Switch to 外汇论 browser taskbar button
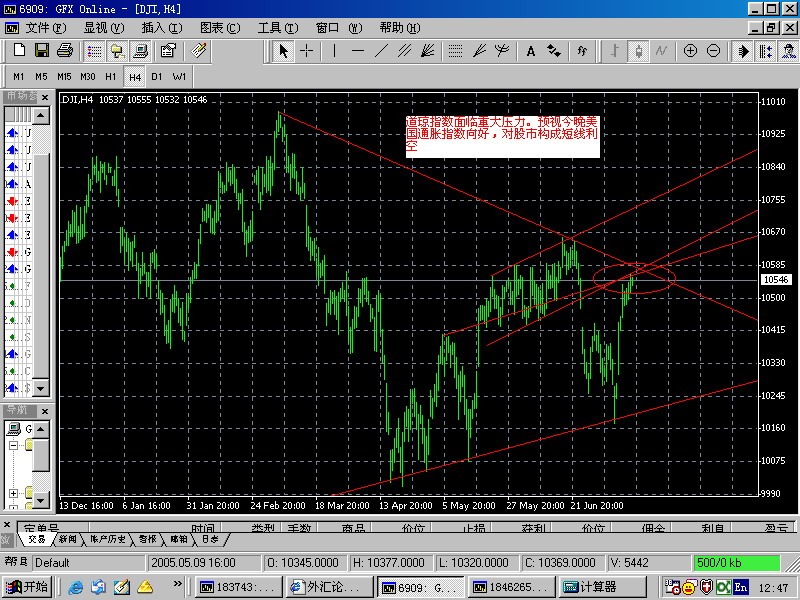Image resolution: width=800 pixels, height=600 pixels. pos(329,587)
